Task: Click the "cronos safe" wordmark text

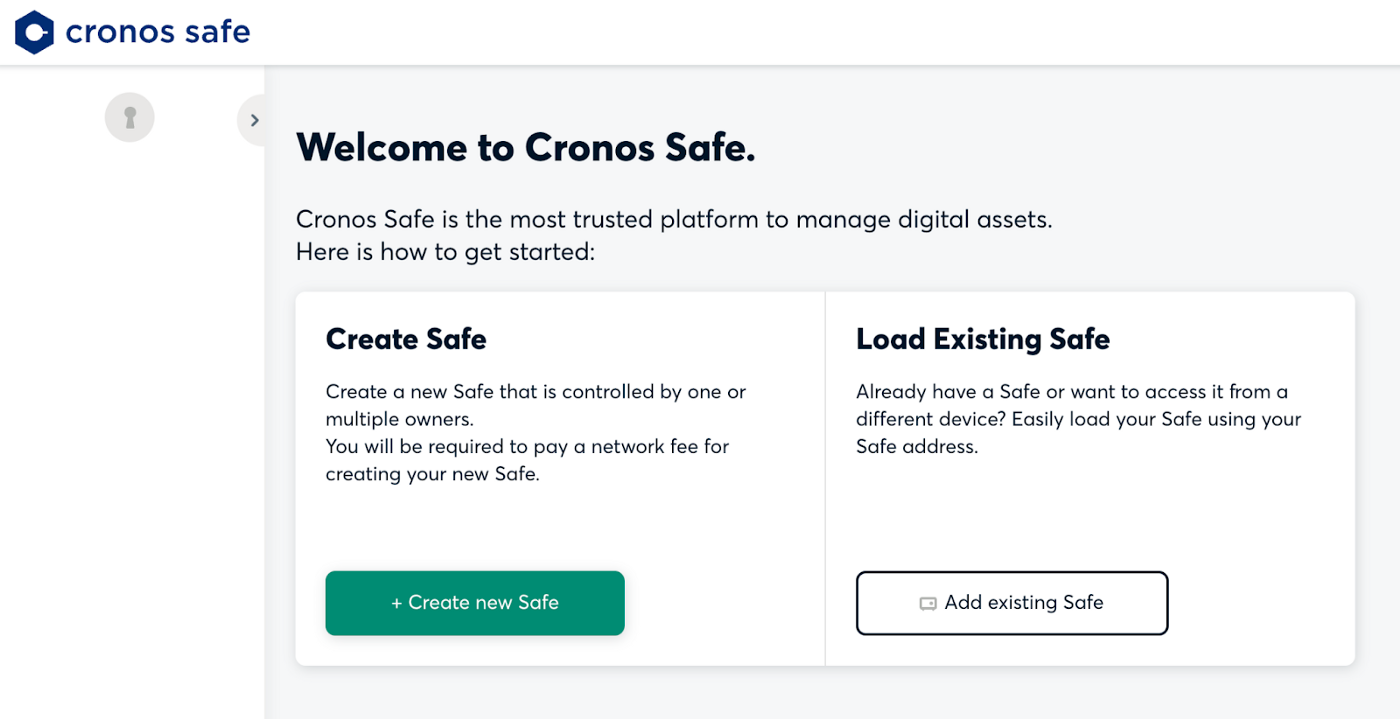Action: [x=158, y=32]
